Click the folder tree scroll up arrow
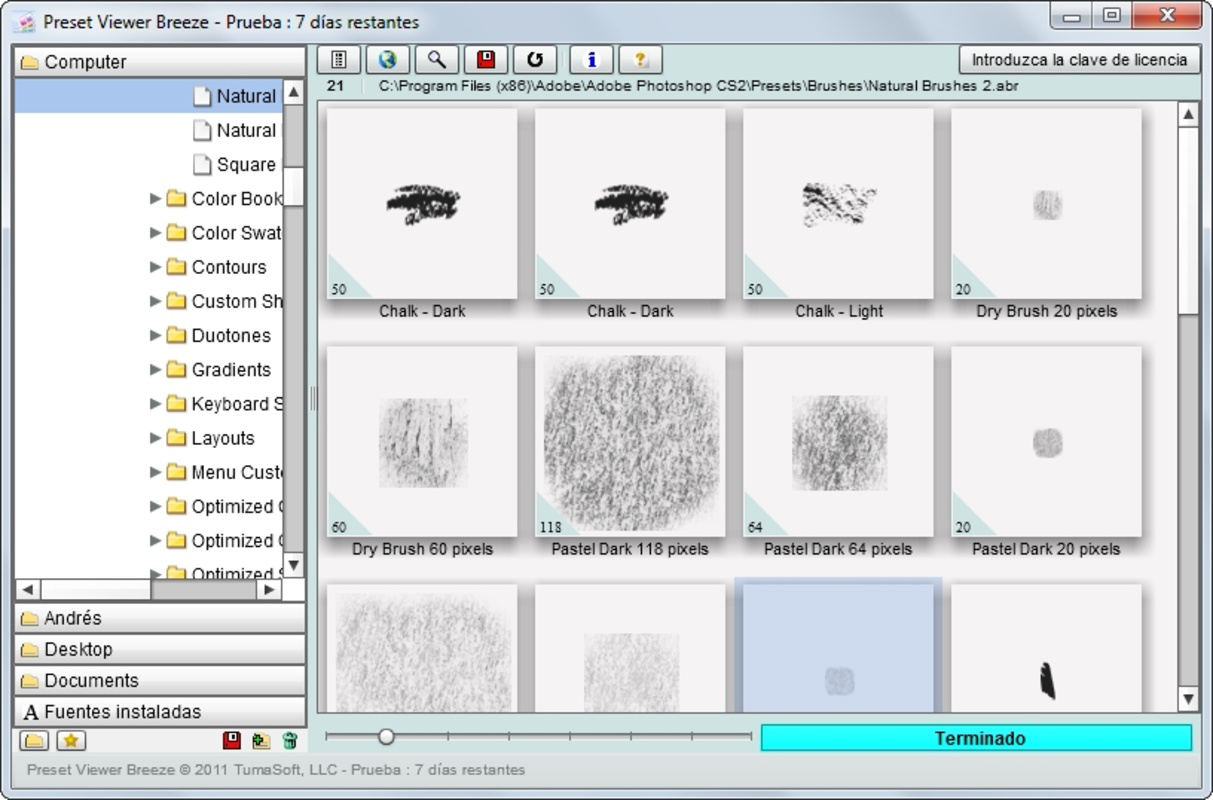The width and height of the screenshot is (1213, 800). (294, 92)
